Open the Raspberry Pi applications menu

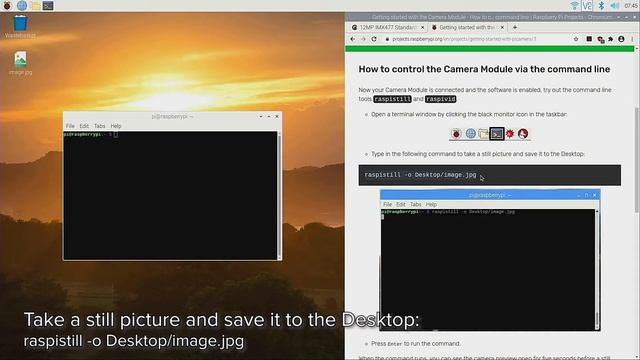(7, 6)
